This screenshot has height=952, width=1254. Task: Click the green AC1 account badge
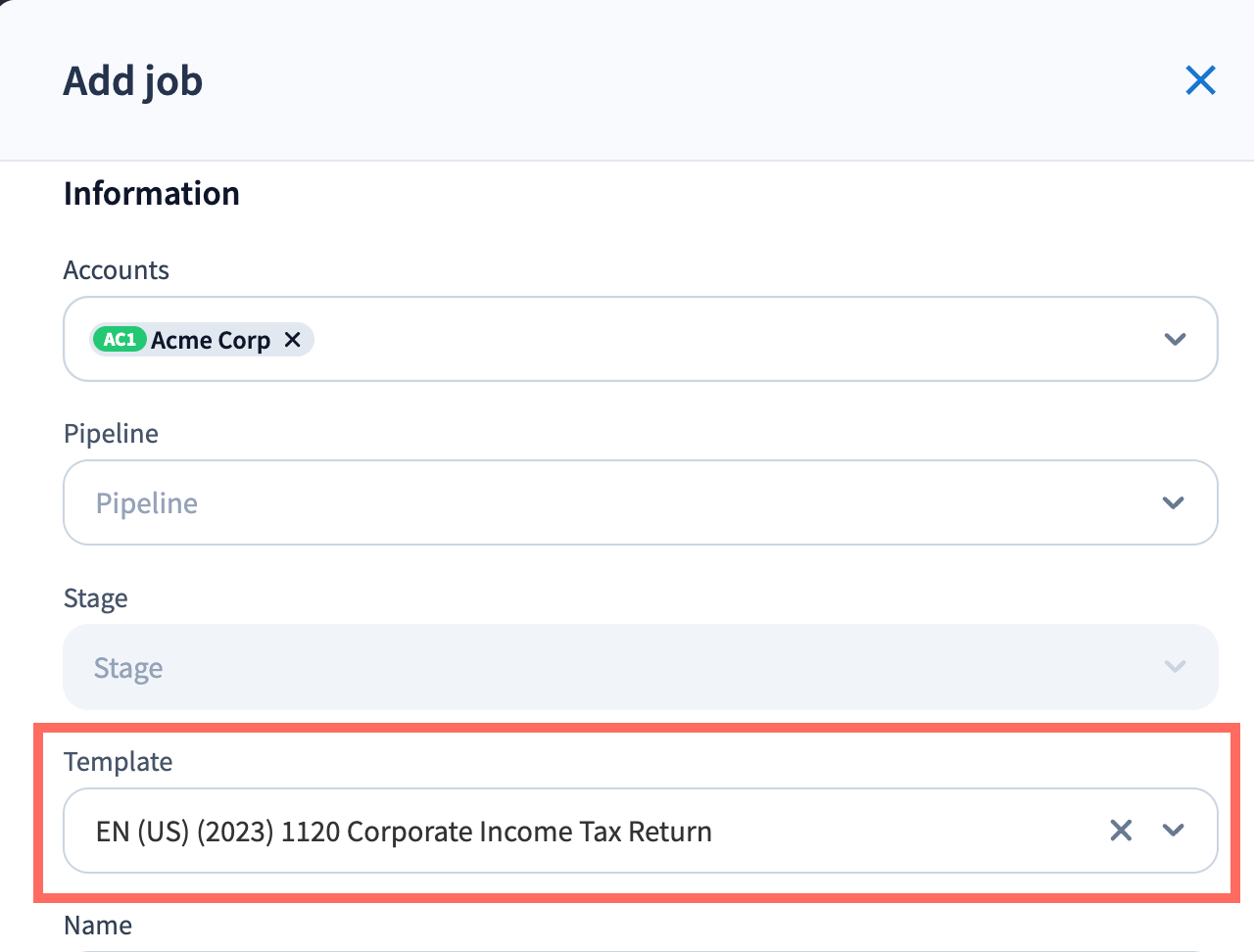[120, 339]
